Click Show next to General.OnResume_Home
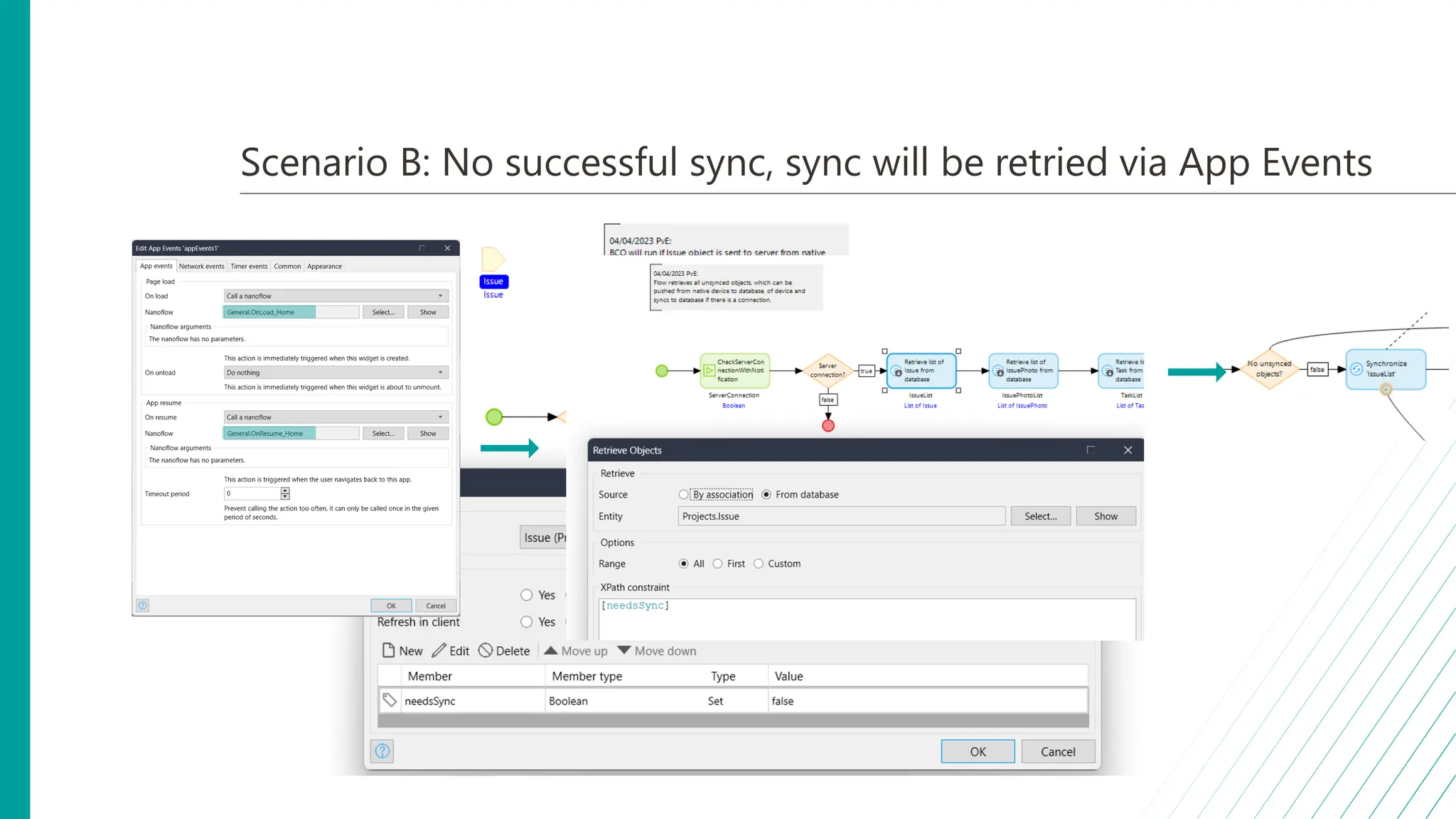The image size is (1456, 819). (x=428, y=434)
